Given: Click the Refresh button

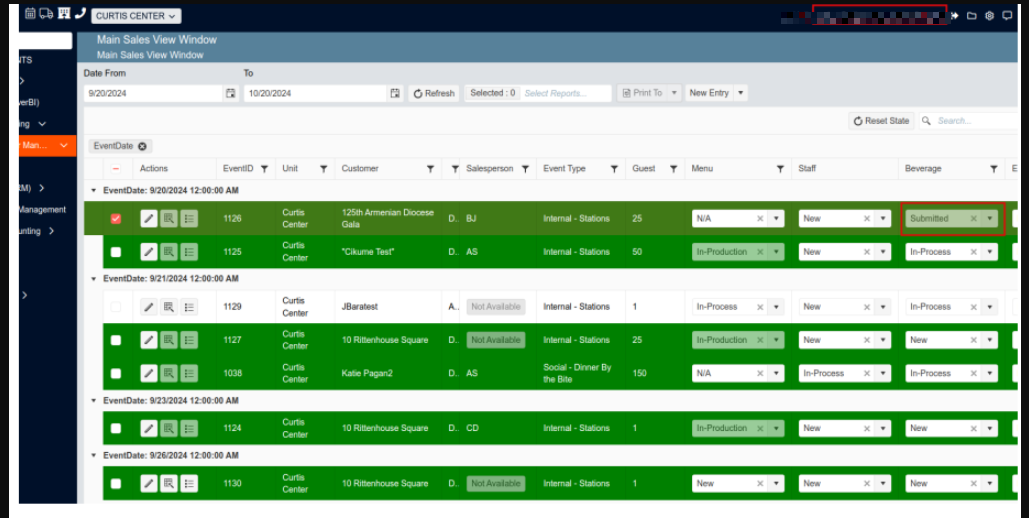Looking at the screenshot, I should (x=434, y=93).
